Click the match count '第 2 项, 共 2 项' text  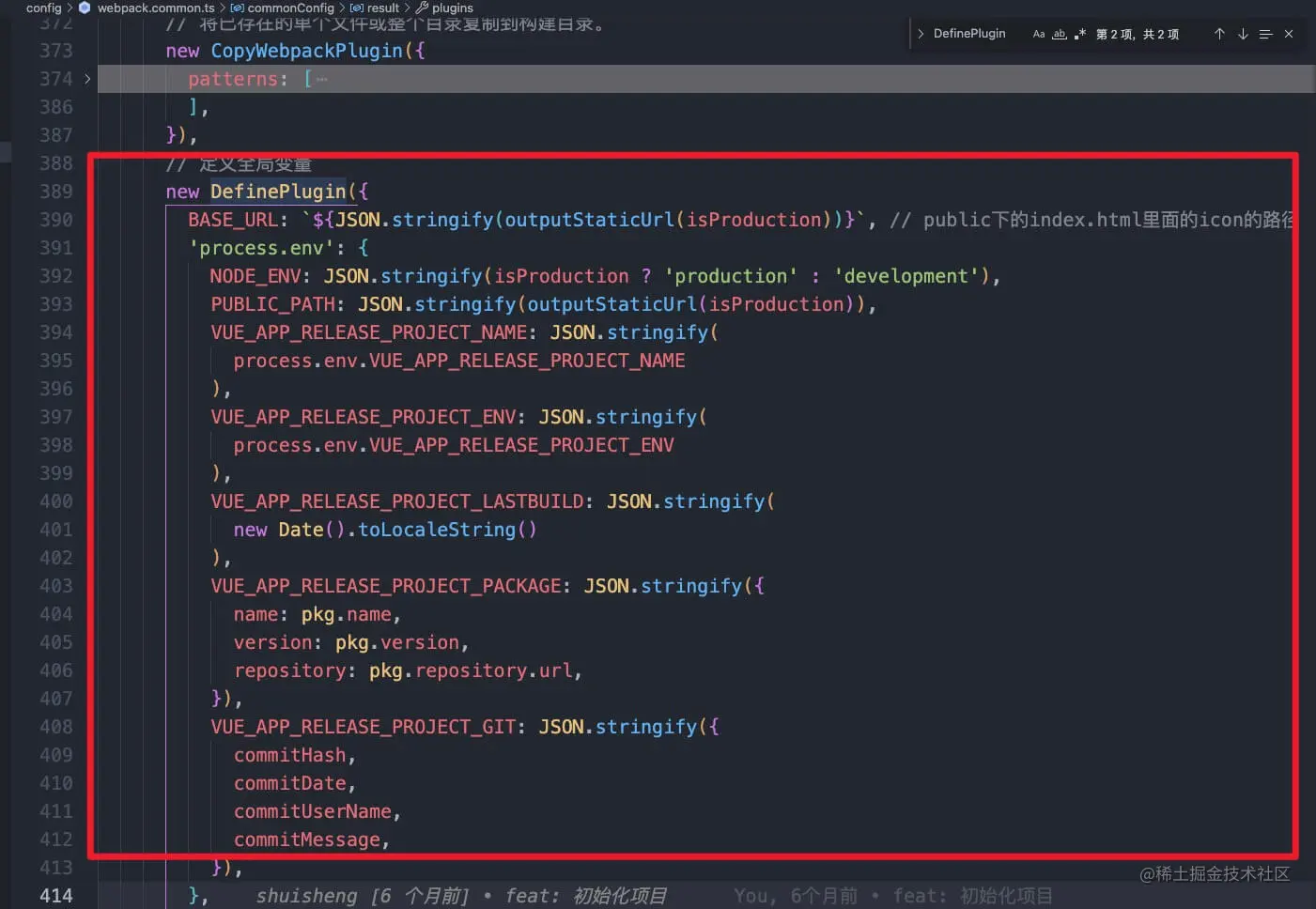pyautogui.click(x=1137, y=34)
